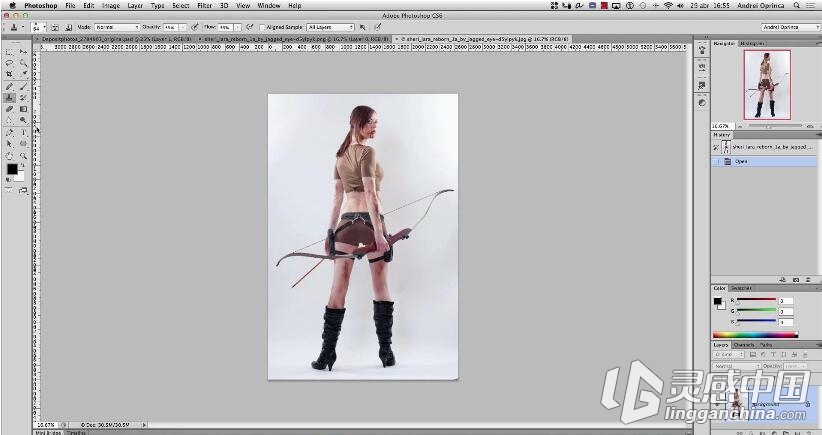Create new snapshot icon in History panel
The width and height of the screenshot is (822, 435).
point(796,280)
